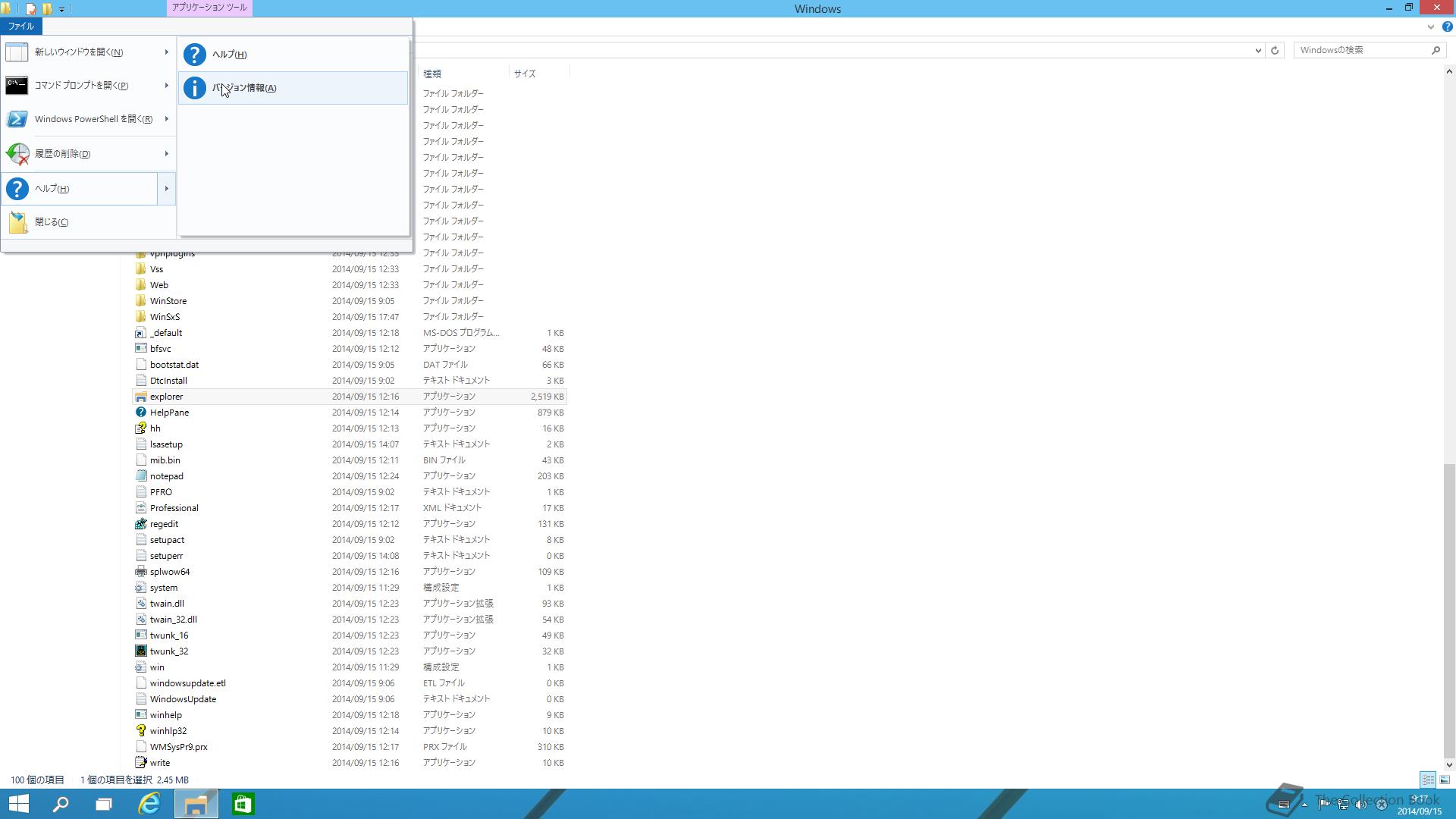Image resolution: width=1456 pixels, height=819 pixels.
Task: Open Quick Access Toolbar customize dropdown
Action: (62, 9)
